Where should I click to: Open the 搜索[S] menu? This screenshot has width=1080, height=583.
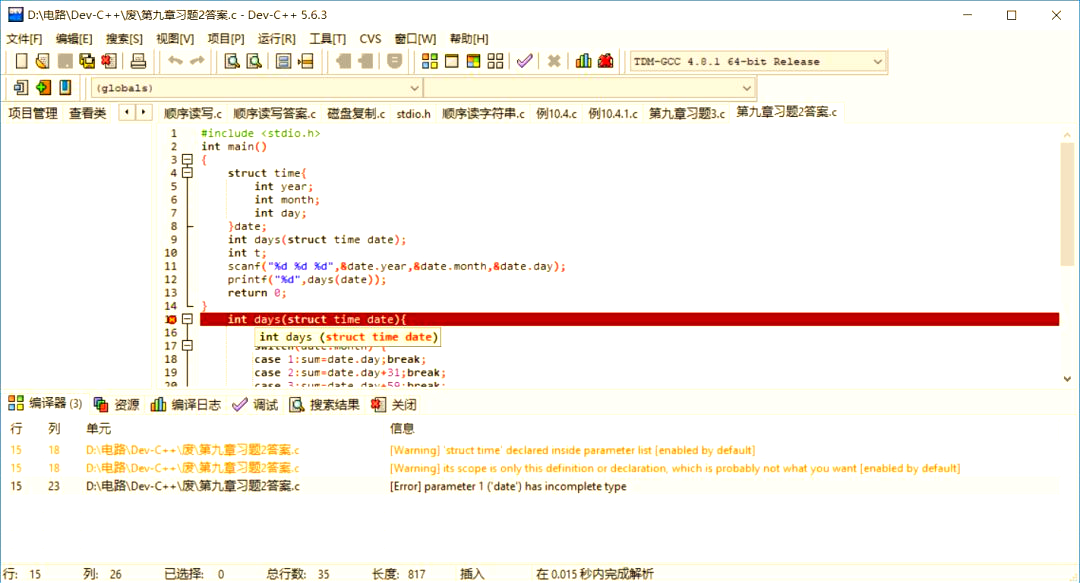coord(124,39)
